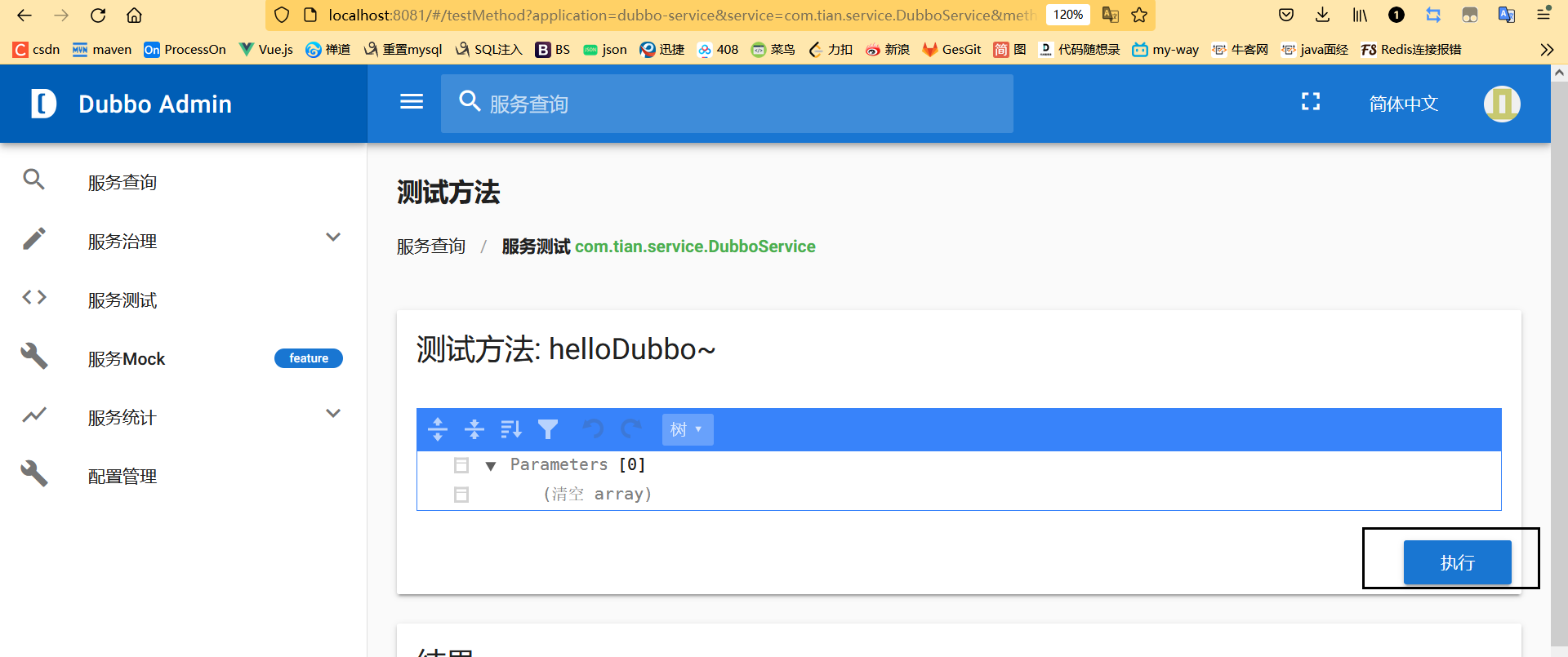
Task: Open the translate page icon in address bar
Action: coord(1110,15)
